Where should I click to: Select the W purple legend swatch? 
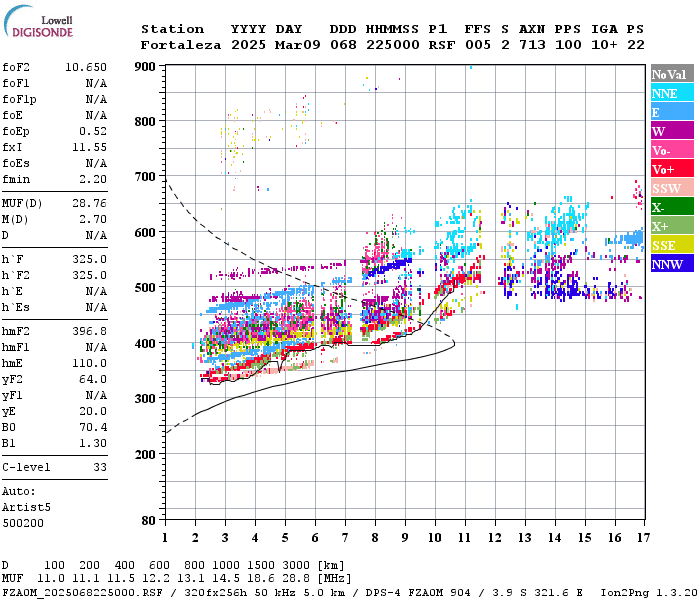click(x=672, y=131)
